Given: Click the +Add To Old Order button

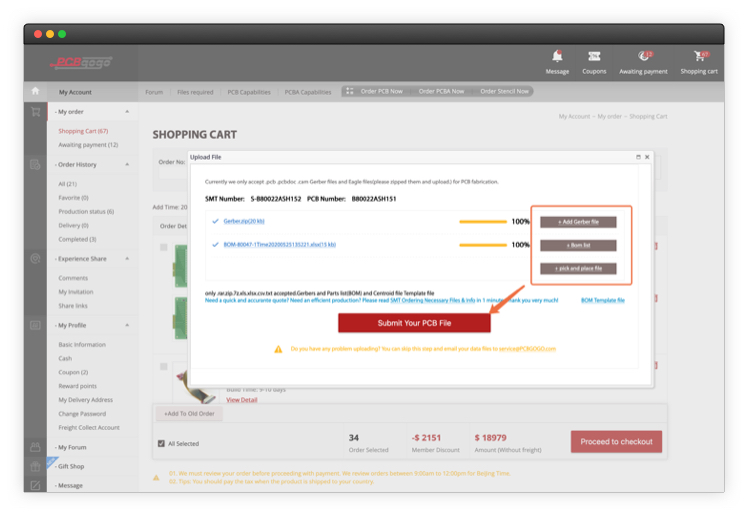Looking at the screenshot, I should (189, 413).
